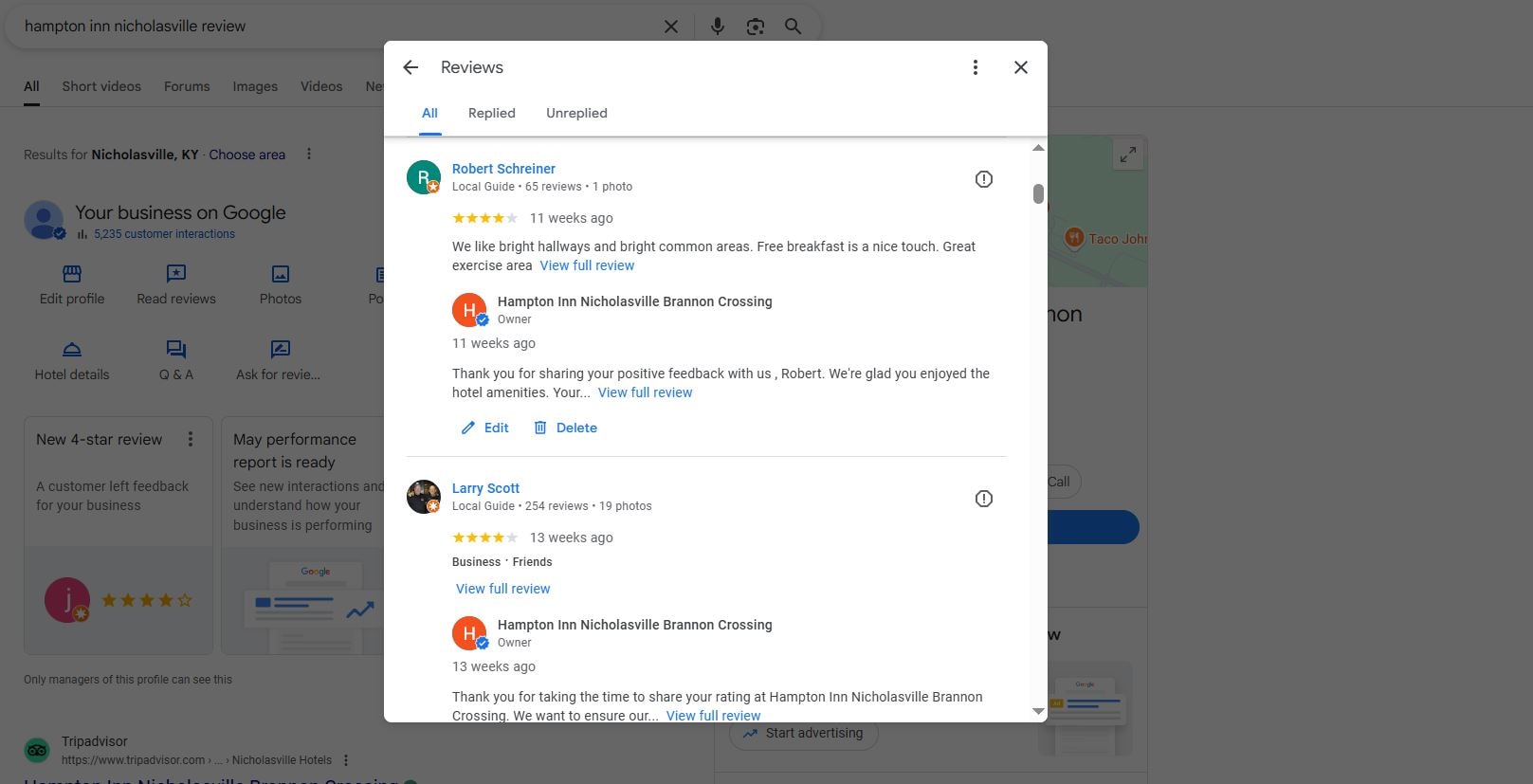This screenshot has height=784, width=1533.
Task: Switch to the All reviews tab
Action: (x=429, y=113)
